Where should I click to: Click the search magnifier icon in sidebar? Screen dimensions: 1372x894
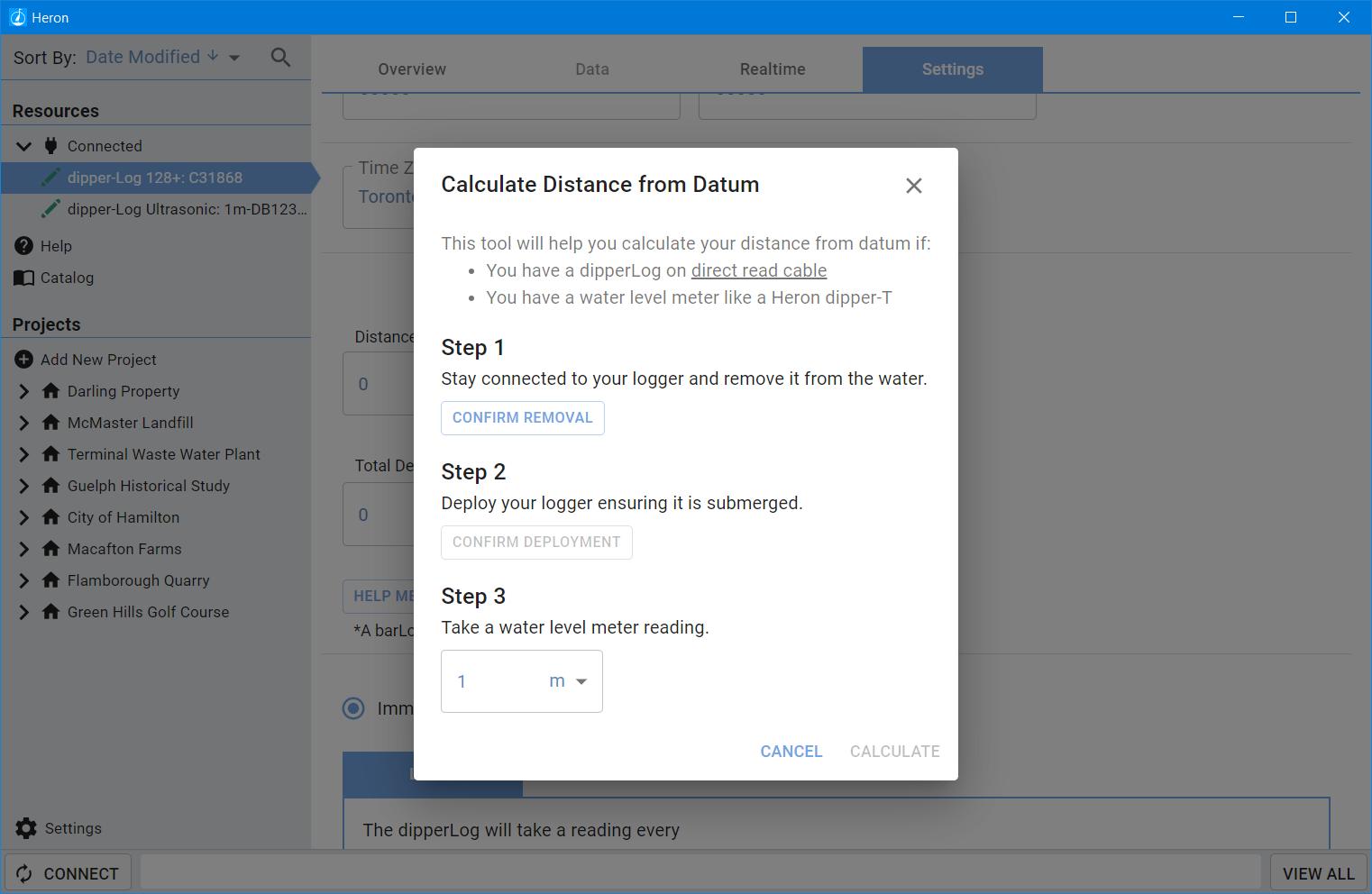click(x=280, y=58)
